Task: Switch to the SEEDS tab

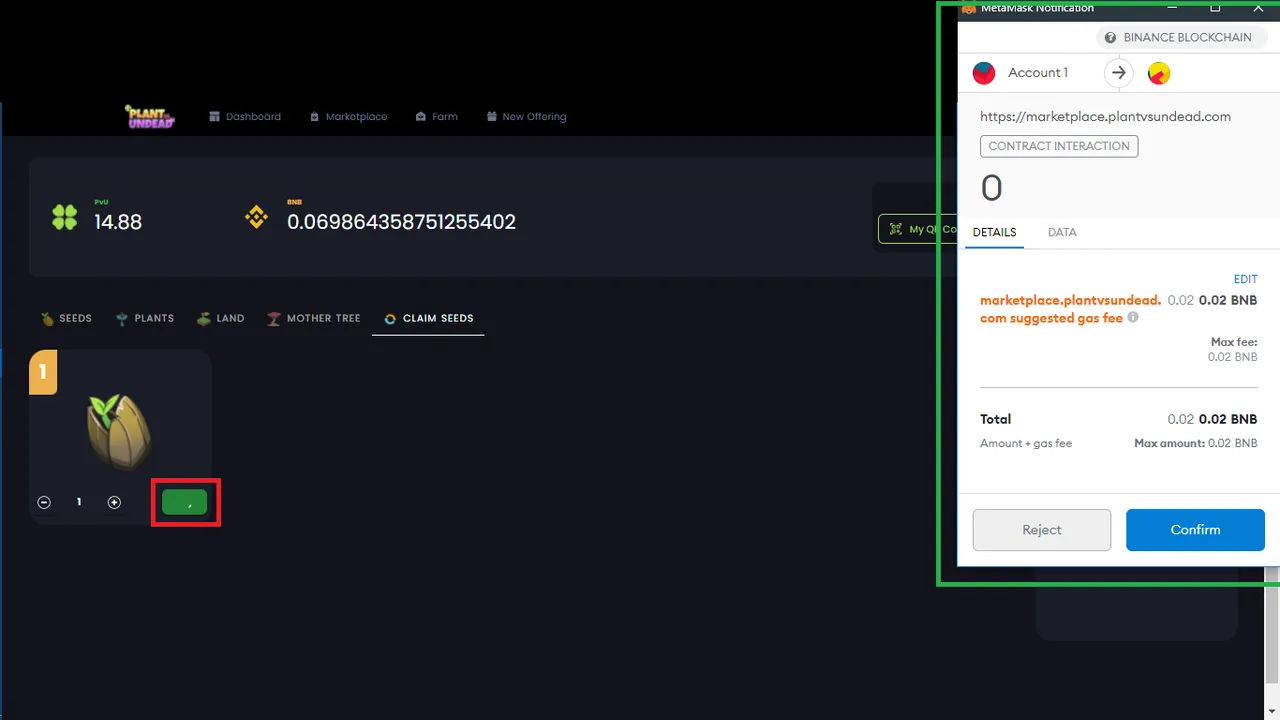Action: click(x=66, y=318)
